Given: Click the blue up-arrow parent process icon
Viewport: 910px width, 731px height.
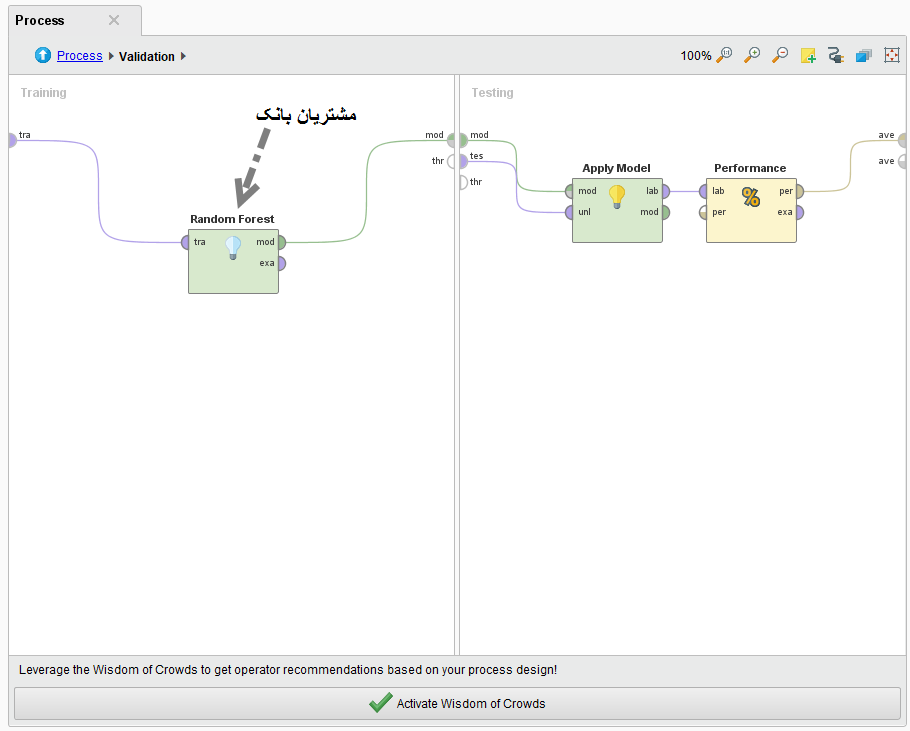Looking at the screenshot, I should [x=43, y=55].
